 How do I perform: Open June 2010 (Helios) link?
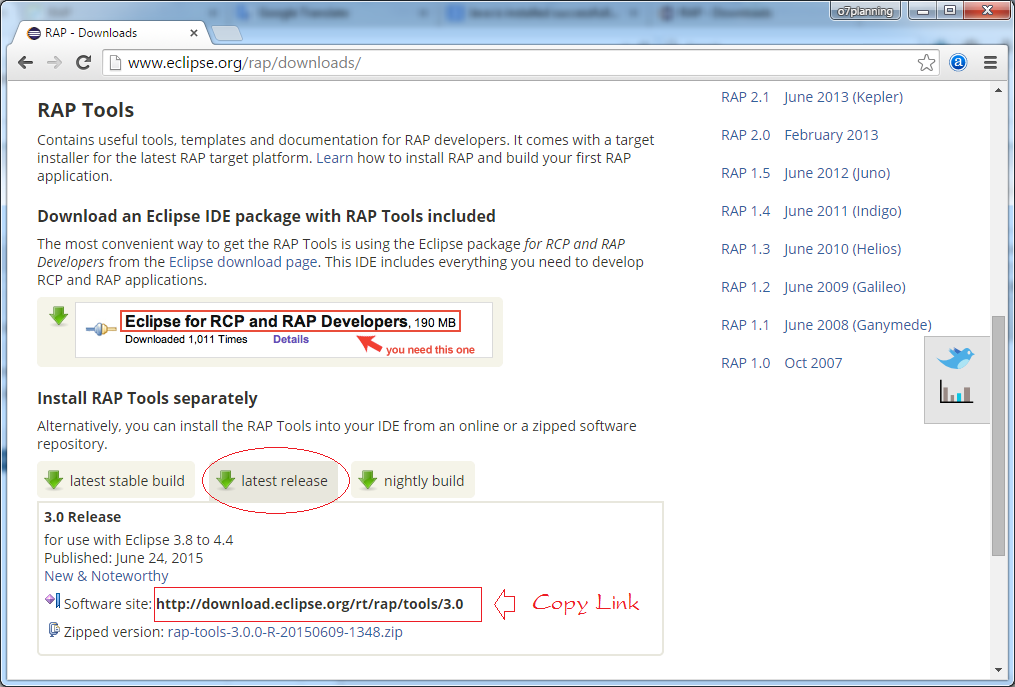coord(843,249)
